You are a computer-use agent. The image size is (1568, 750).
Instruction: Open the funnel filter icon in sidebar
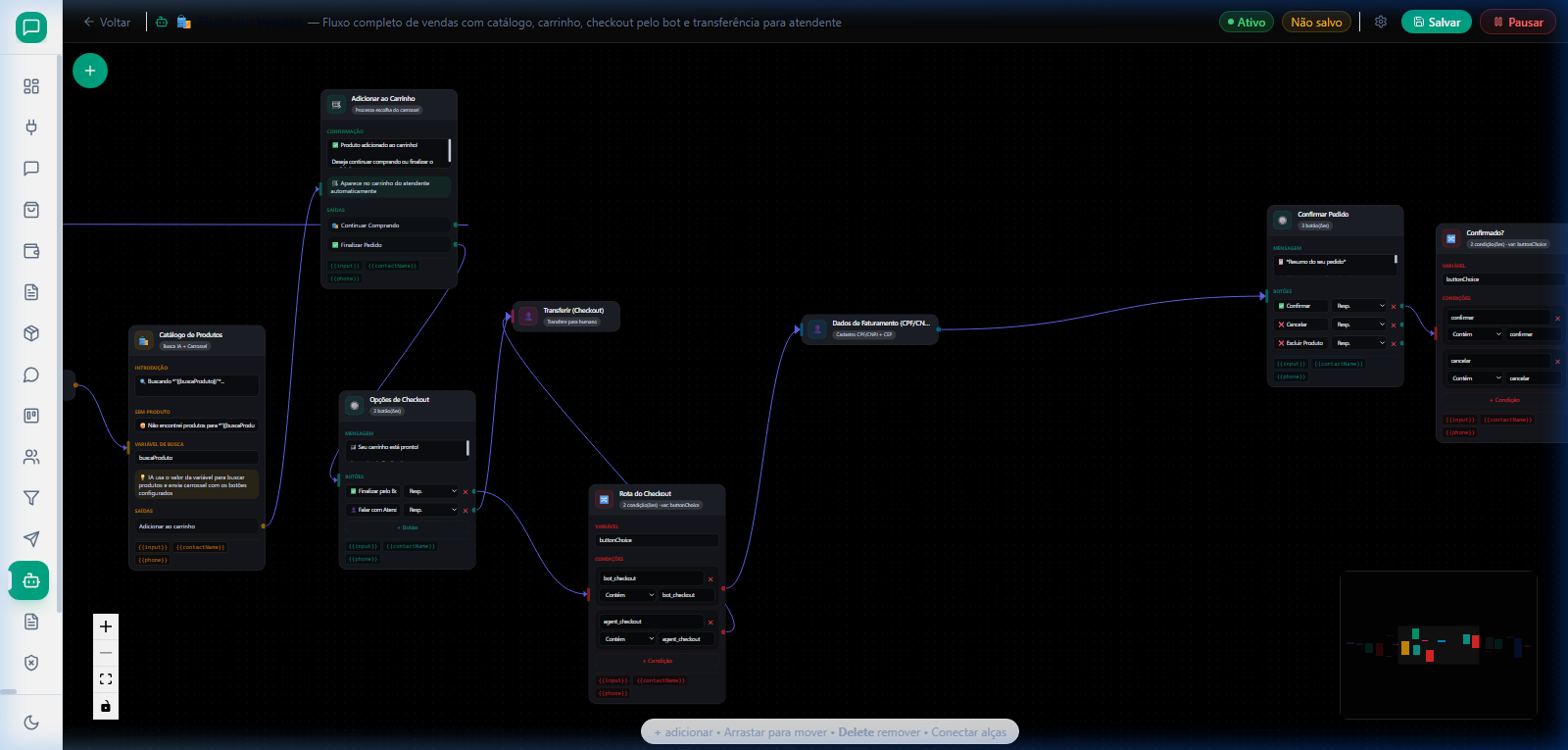click(31, 498)
